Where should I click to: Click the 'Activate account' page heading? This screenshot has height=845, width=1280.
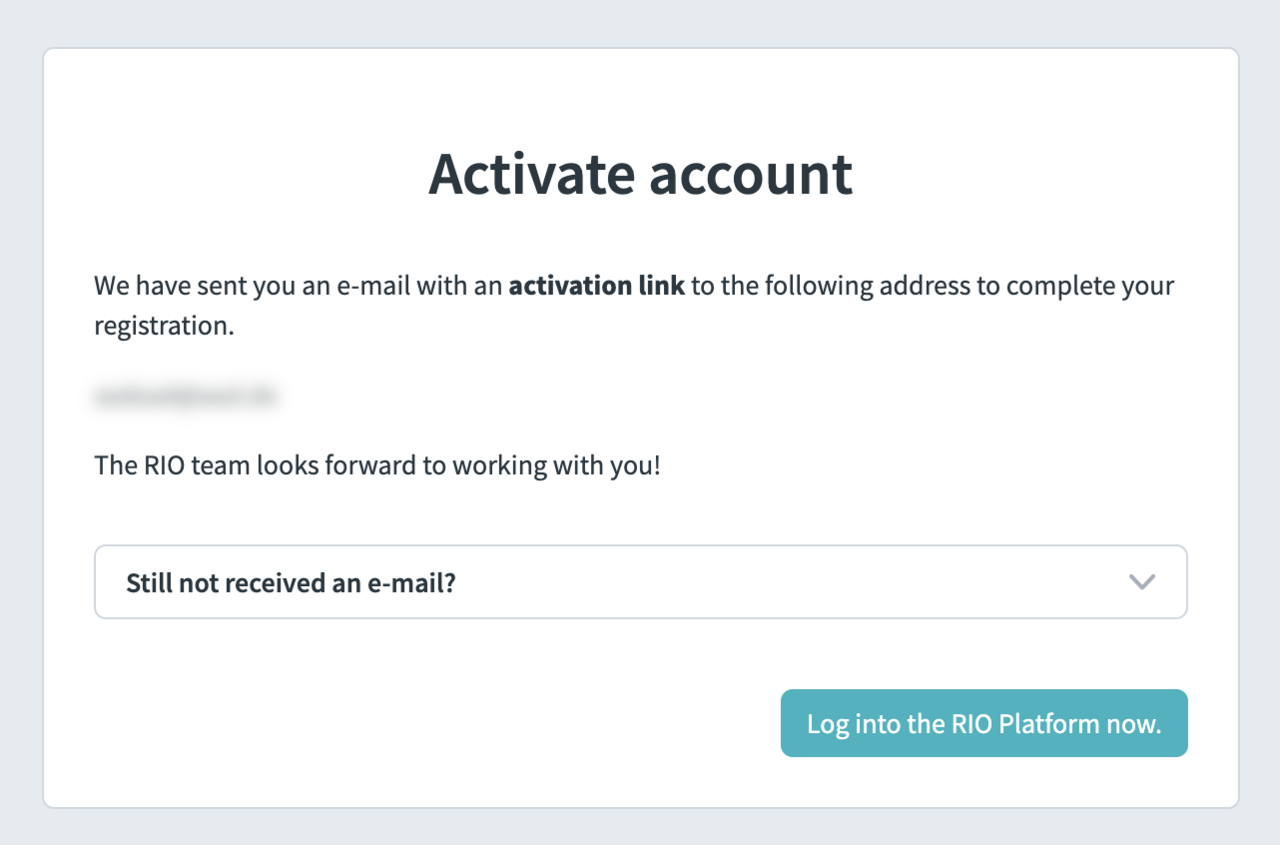(640, 174)
